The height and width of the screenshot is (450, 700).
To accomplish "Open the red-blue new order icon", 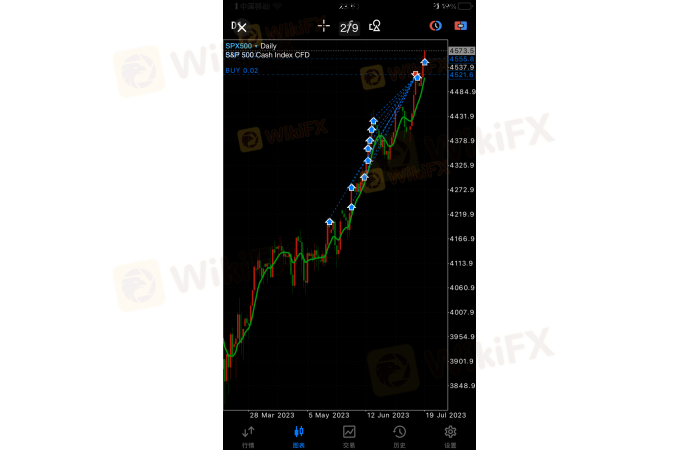I will click(x=461, y=26).
